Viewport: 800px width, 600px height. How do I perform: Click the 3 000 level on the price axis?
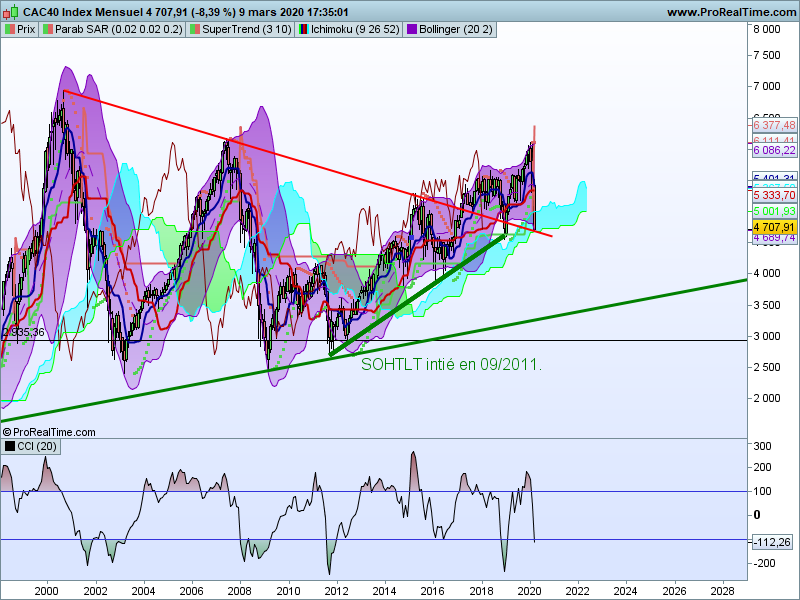pos(767,336)
